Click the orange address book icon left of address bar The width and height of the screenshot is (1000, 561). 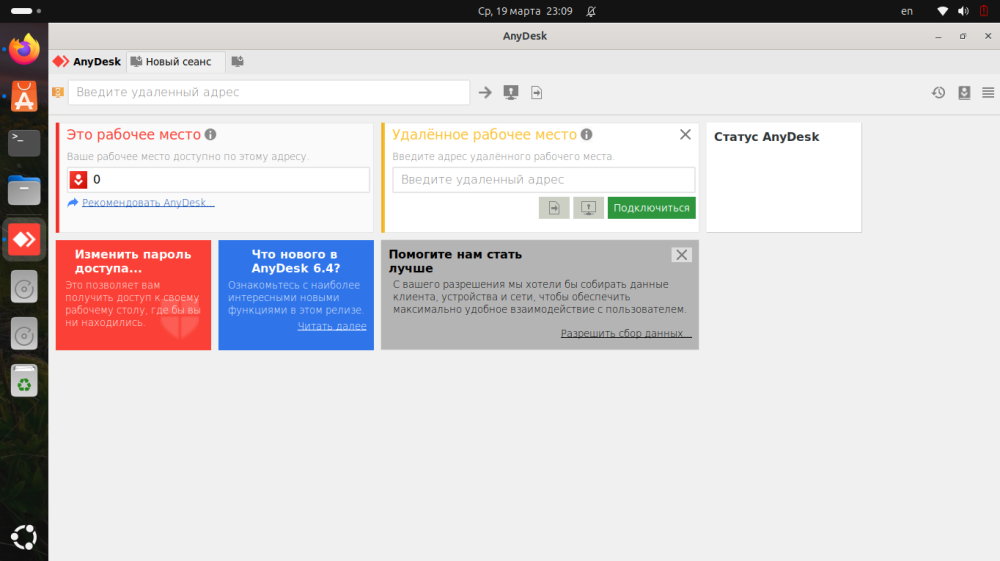pyautogui.click(x=58, y=92)
